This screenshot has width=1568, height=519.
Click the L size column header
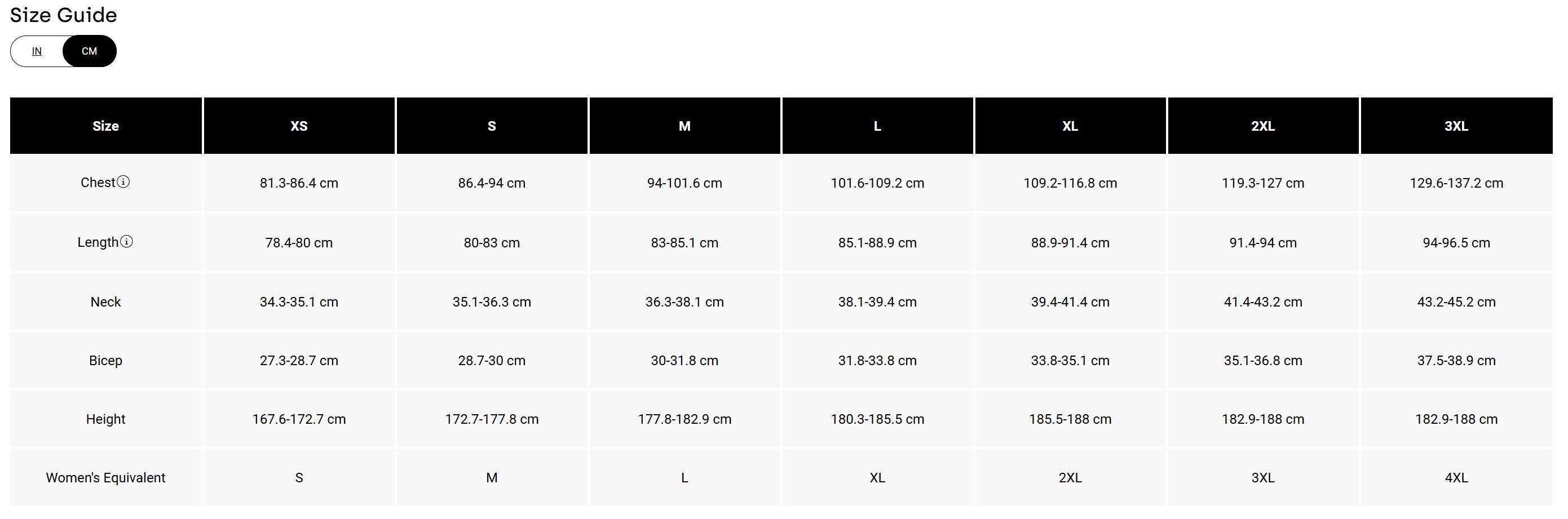click(x=878, y=126)
